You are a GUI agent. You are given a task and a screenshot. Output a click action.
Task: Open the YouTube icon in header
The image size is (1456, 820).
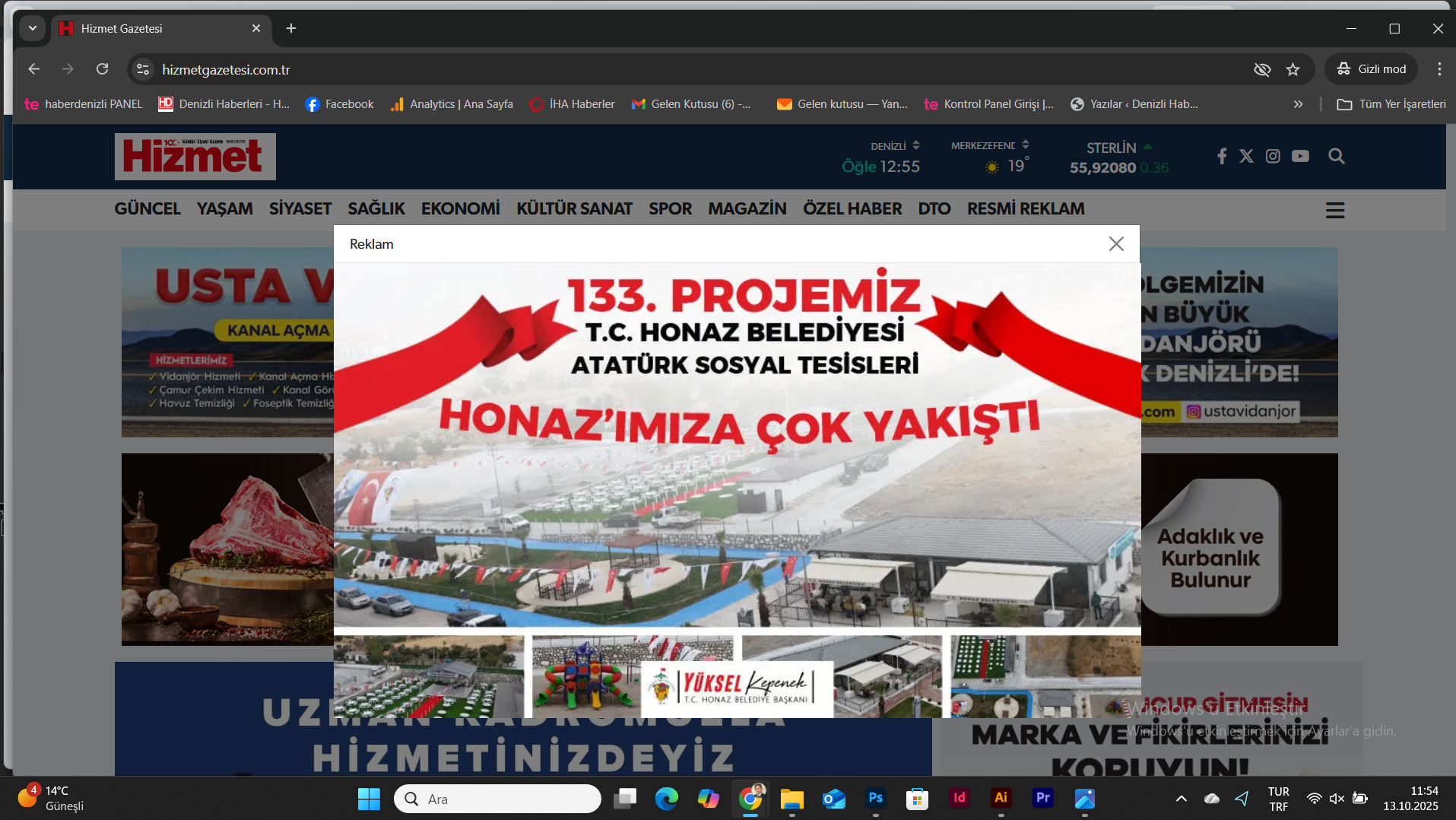(x=1300, y=156)
